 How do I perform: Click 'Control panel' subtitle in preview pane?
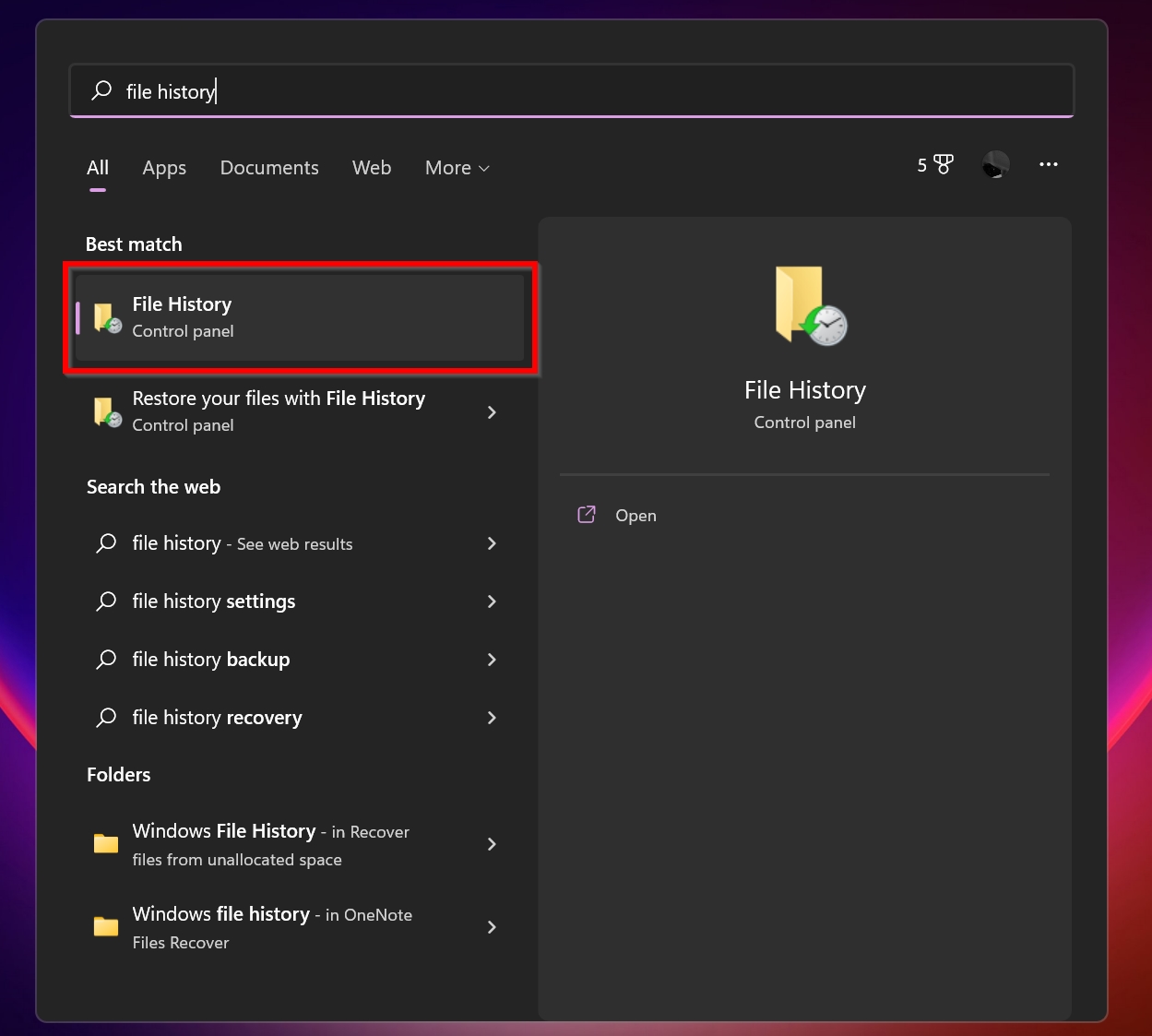[x=805, y=423]
